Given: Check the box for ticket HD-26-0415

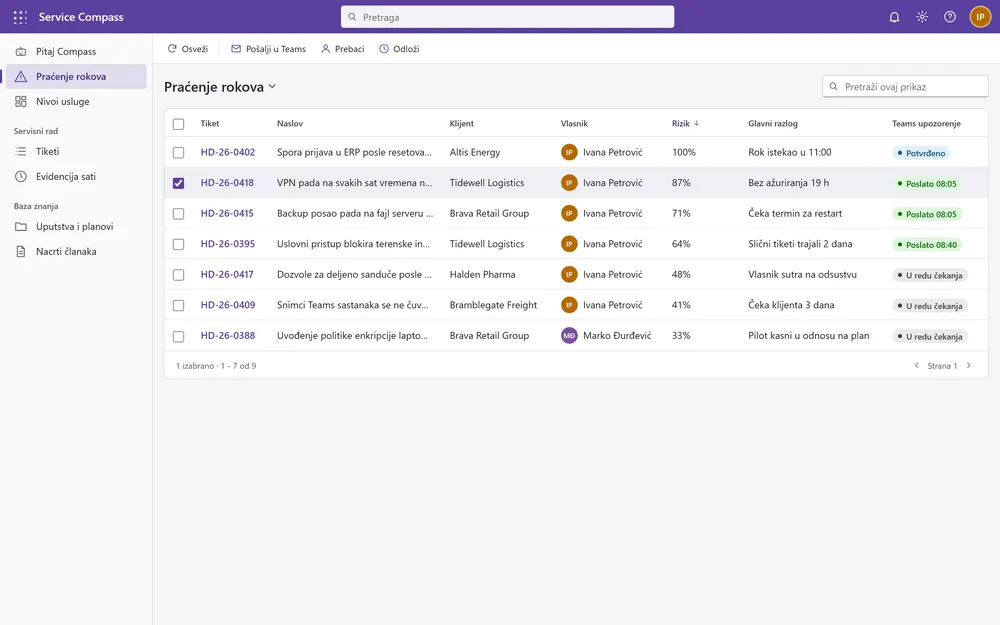Looking at the screenshot, I should click(179, 214).
